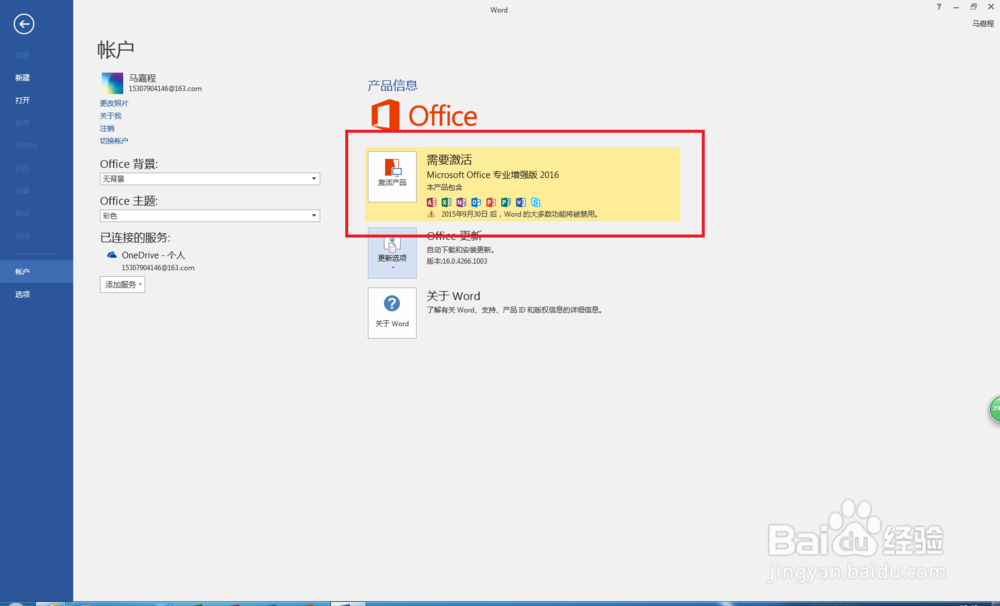Open the Office 主题 dropdown
1000x606 pixels.
(x=314, y=215)
